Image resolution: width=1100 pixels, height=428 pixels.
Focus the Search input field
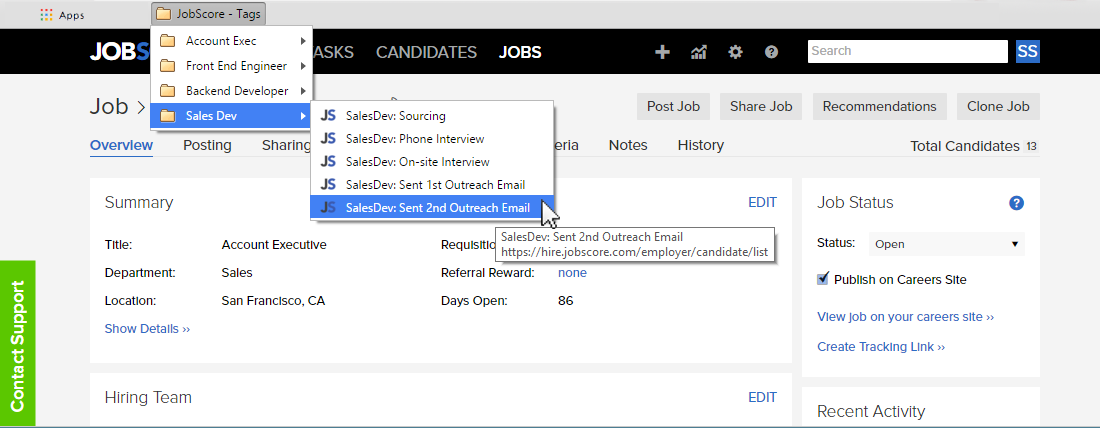[x=908, y=51]
